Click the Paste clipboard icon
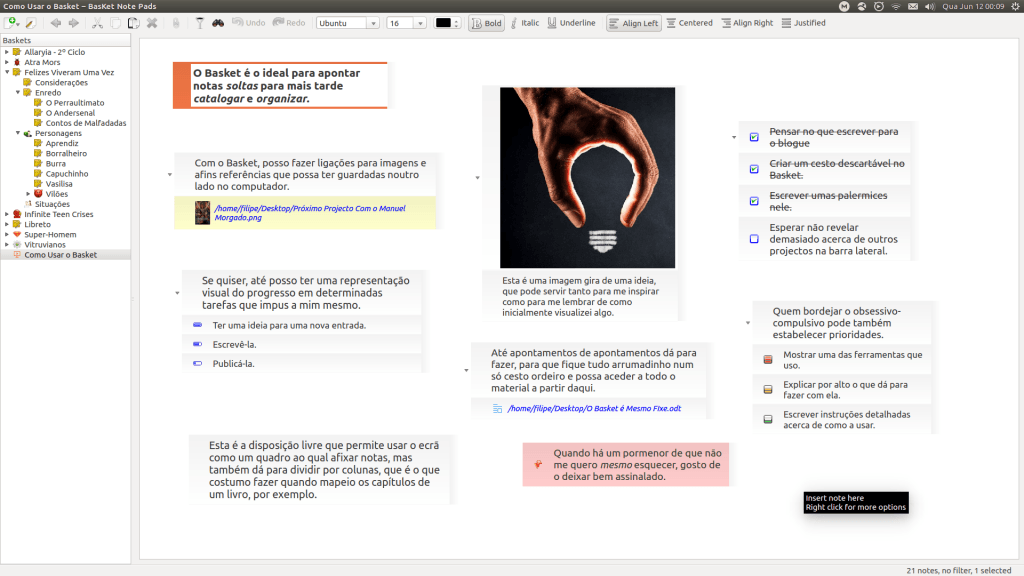The height and width of the screenshot is (576, 1024). pyautogui.click(x=134, y=23)
